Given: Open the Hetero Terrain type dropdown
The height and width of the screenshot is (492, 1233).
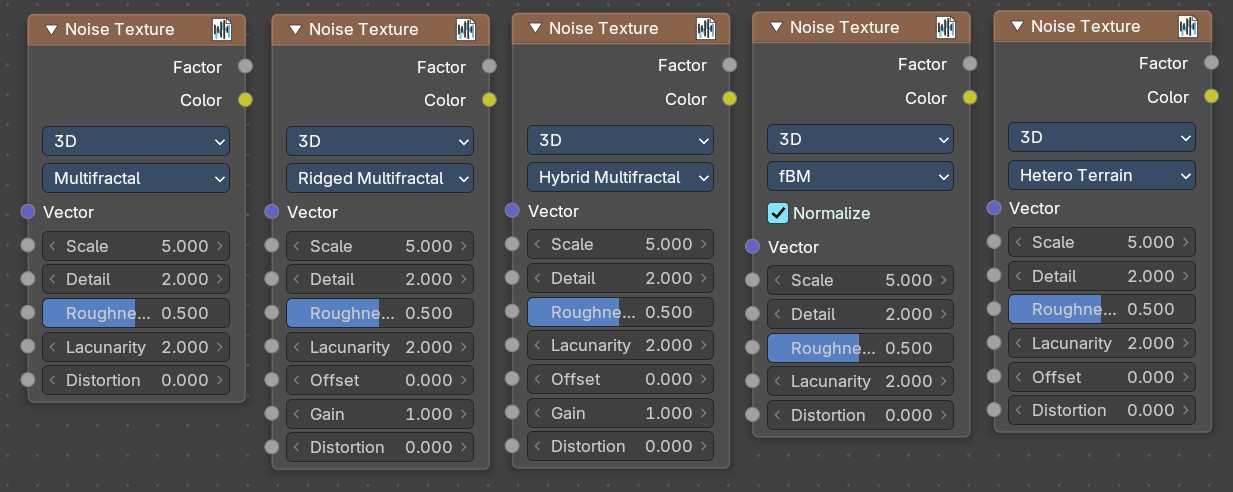Looking at the screenshot, I should tap(1102, 175).
